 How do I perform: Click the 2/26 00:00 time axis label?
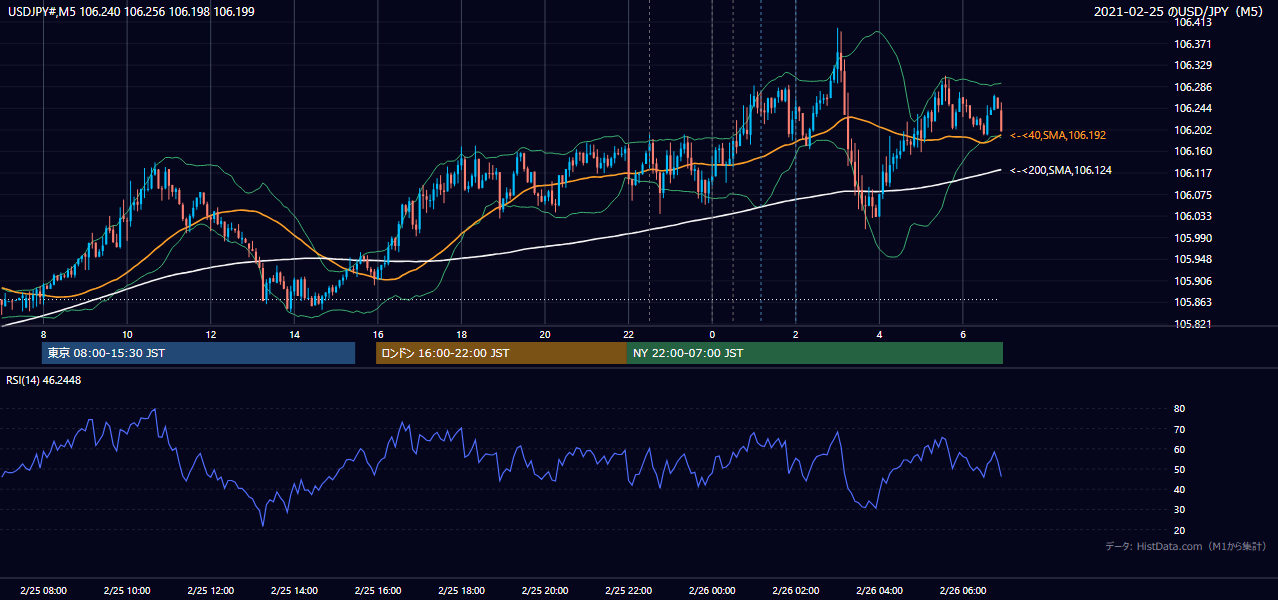(712, 590)
